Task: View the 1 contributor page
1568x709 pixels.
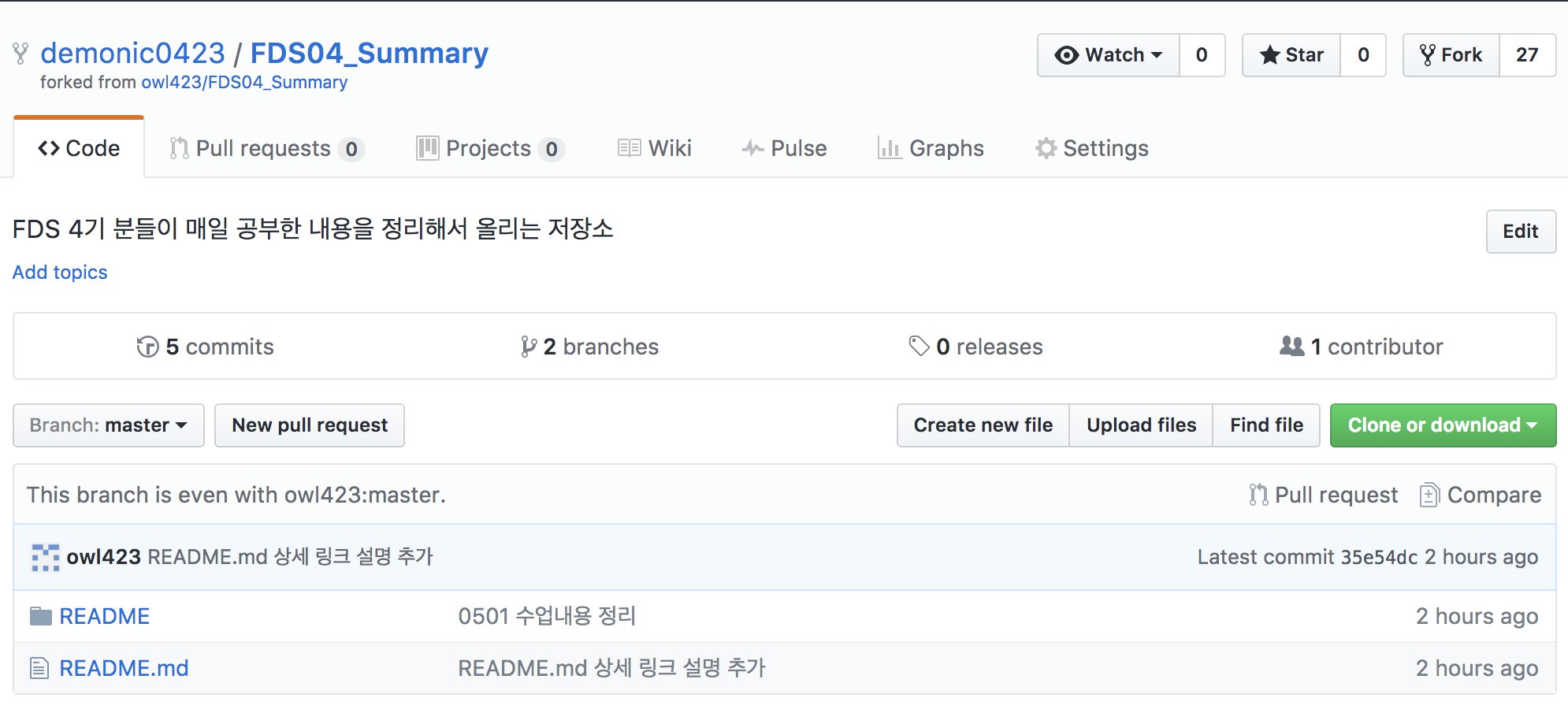Action: point(1362,347)
